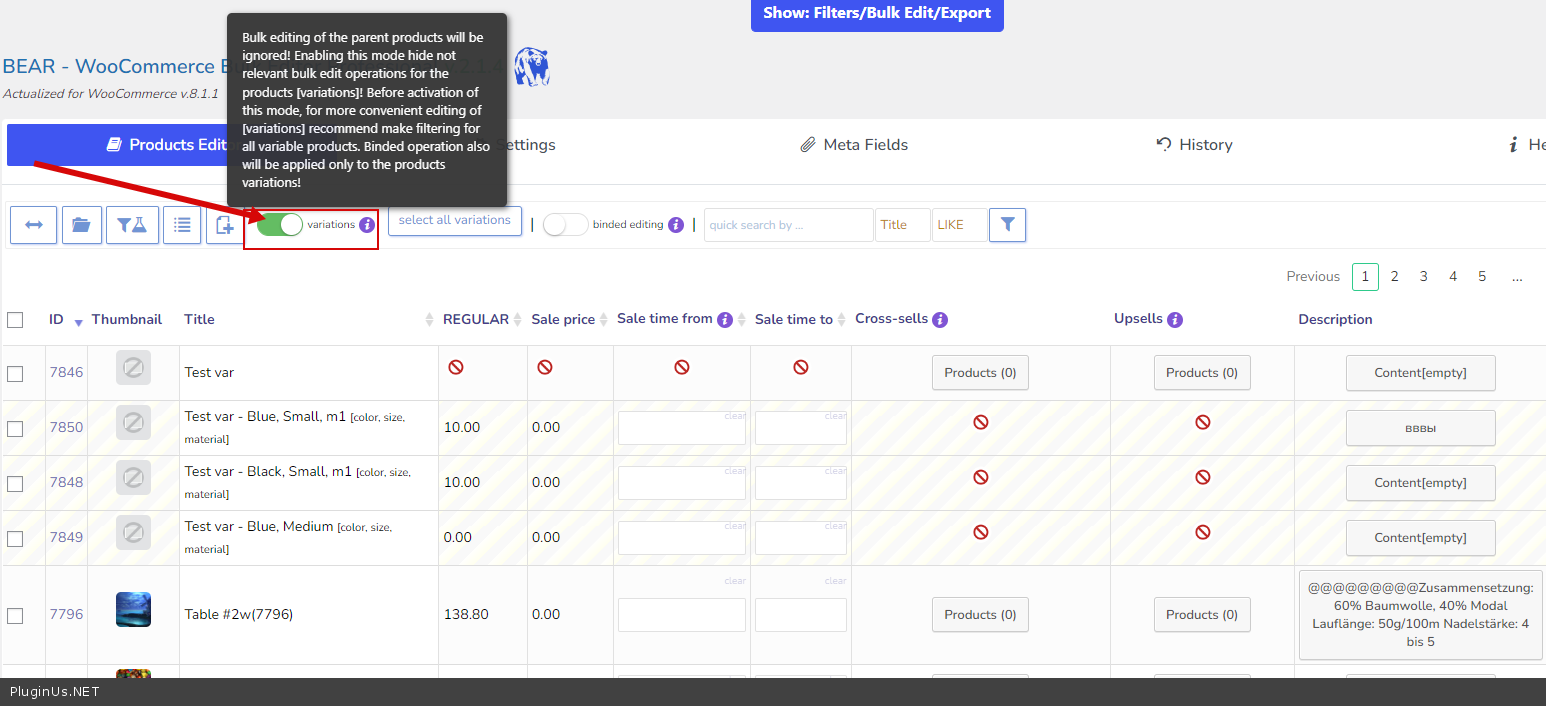
Task: Click the double-arrow expand width icon
Action: [33, 225]
